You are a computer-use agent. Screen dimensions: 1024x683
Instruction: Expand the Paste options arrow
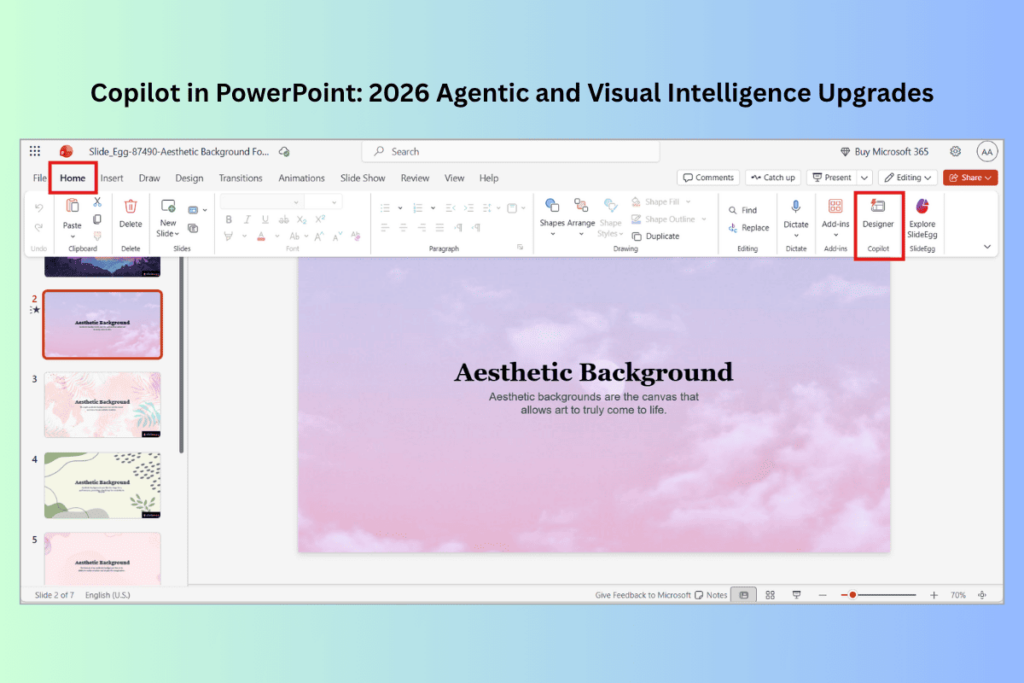point(72,237)
